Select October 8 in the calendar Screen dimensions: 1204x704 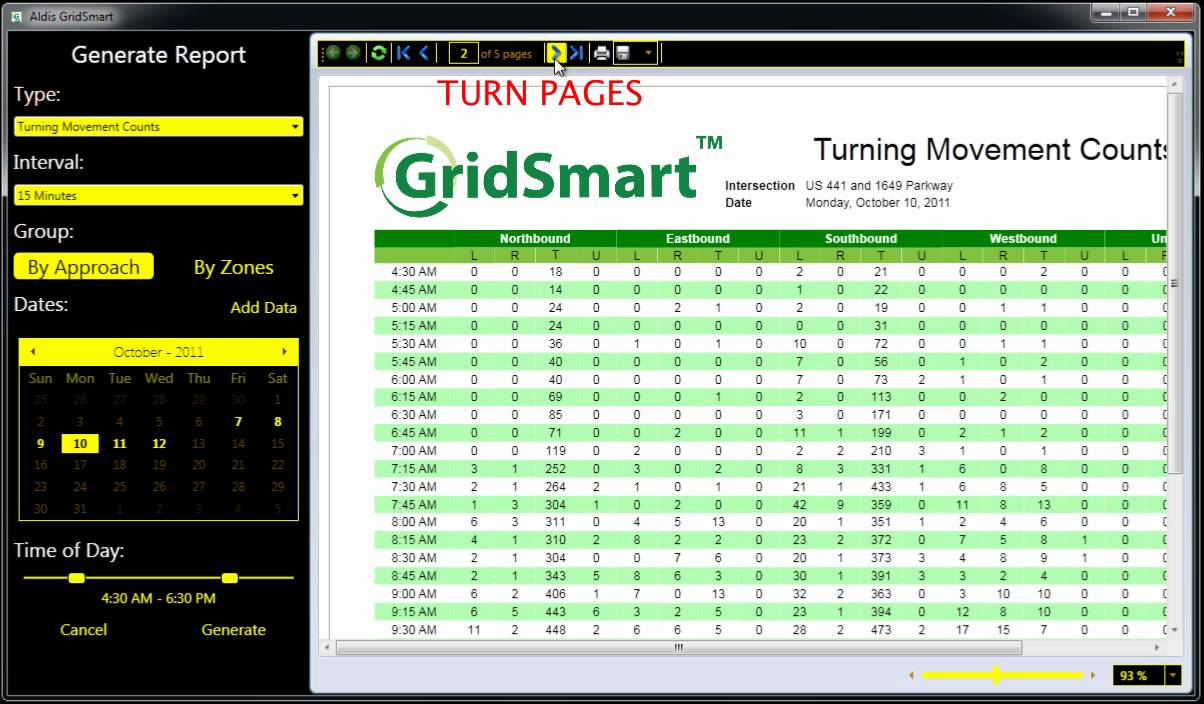[278, 422]
